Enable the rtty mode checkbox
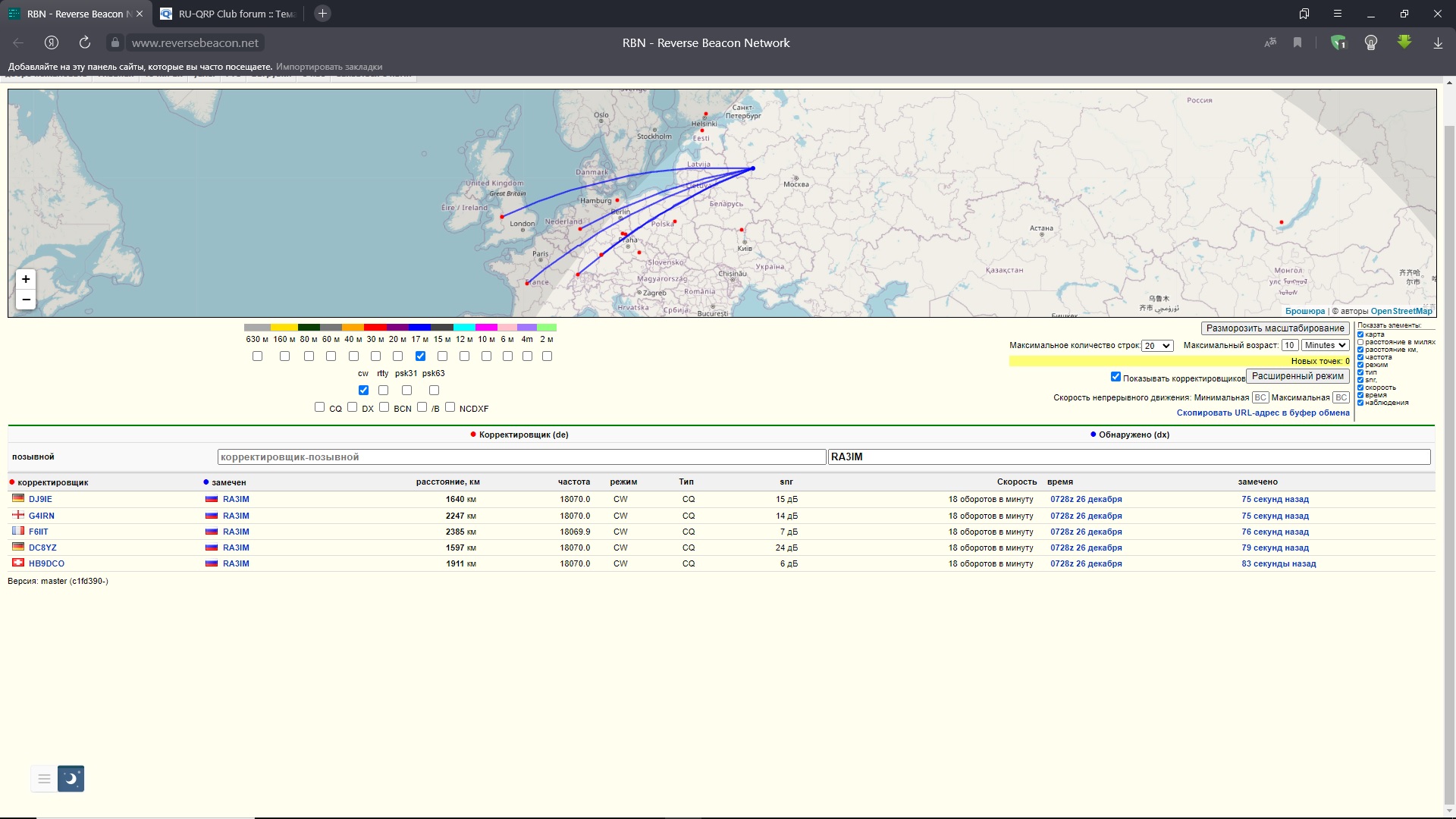The height and width of the screenshot is (819, 1456). (383, 390)
